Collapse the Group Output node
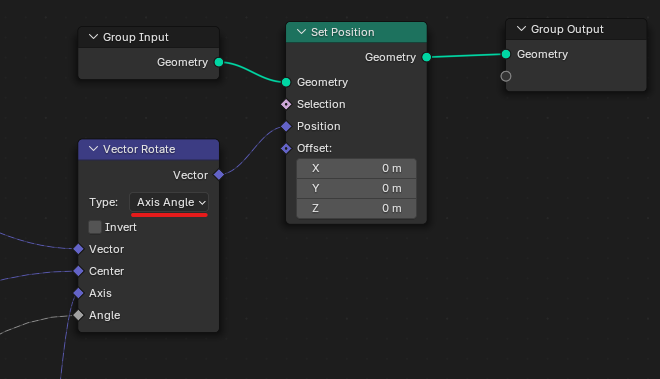 tap(522, 29)
